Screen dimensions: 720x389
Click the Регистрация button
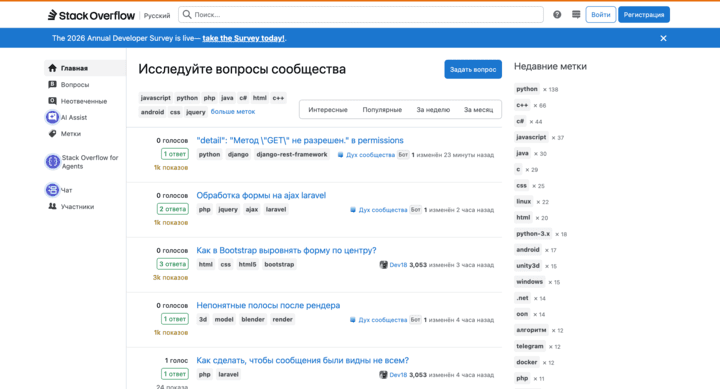point(644,15)
